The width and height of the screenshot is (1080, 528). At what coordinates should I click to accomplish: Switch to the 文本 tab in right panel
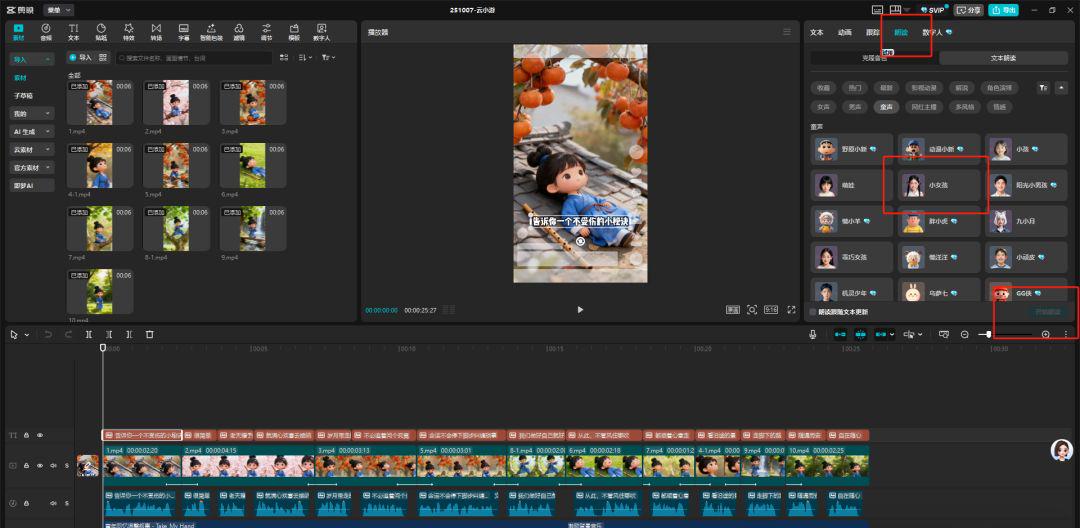click(x=816, y=32)
